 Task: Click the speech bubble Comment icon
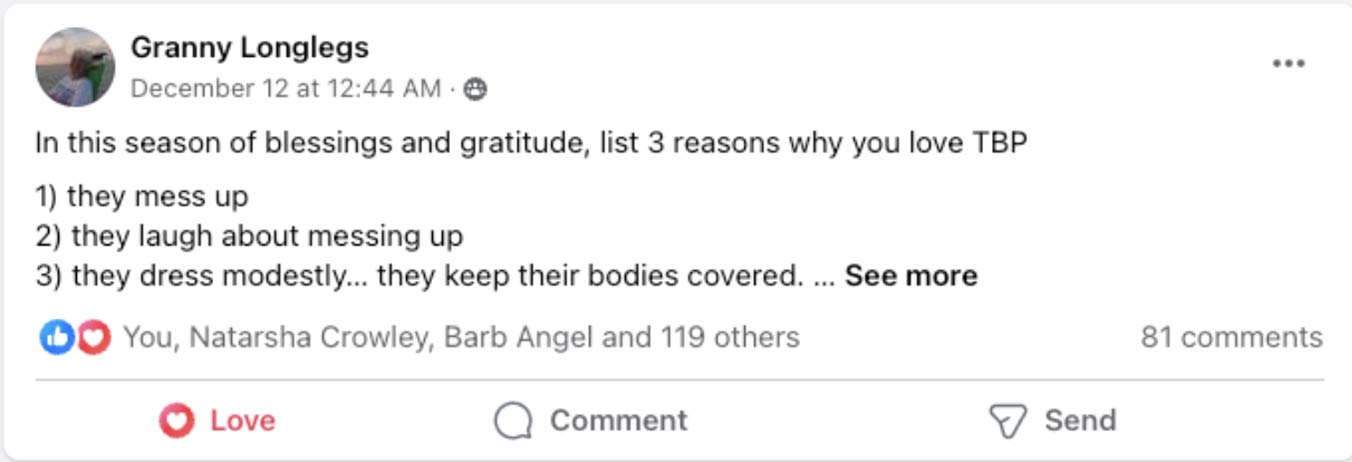pyautogui.click(x=513, y=421)
